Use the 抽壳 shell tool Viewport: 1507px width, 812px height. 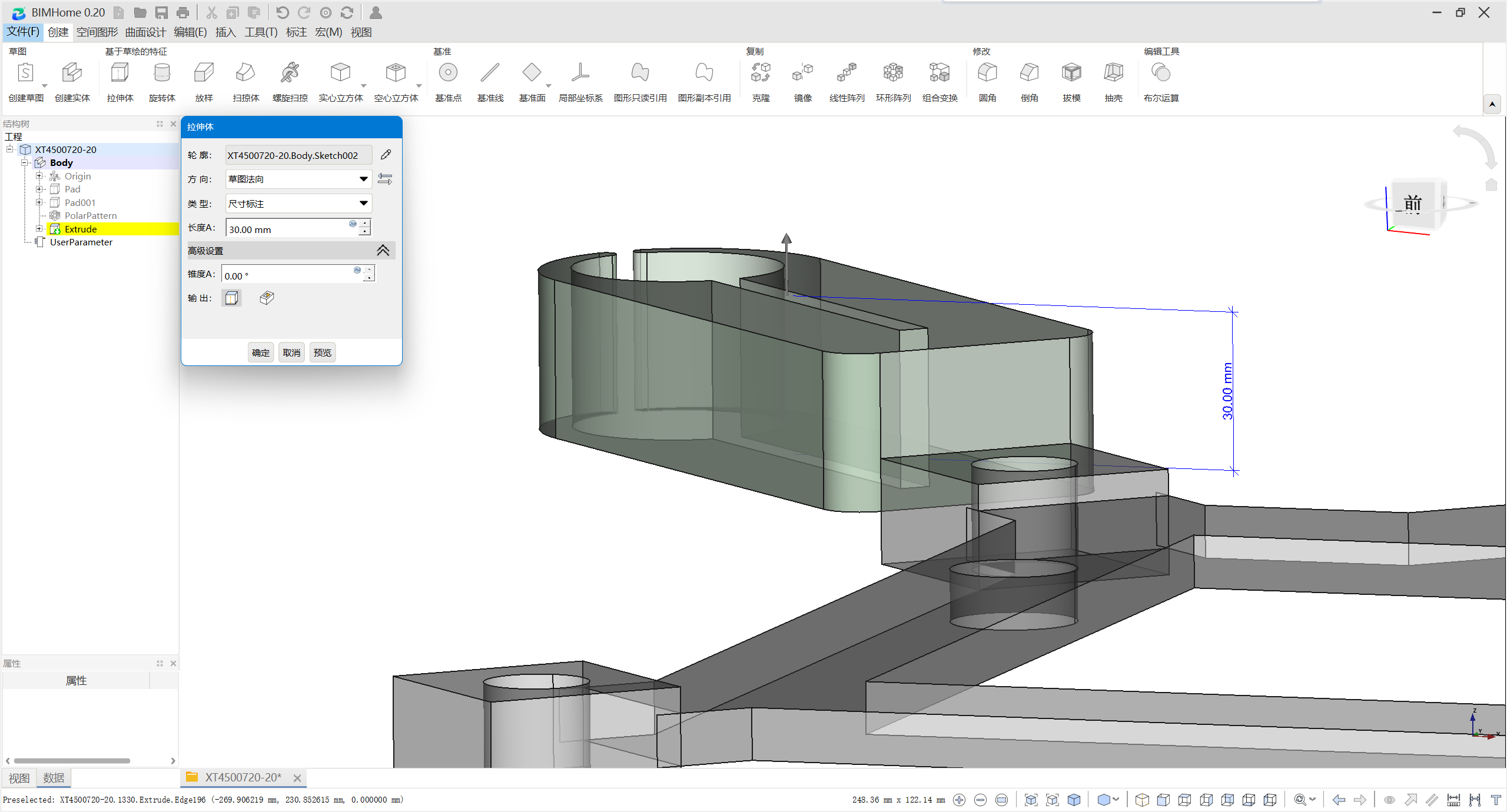click(x=1113, y=82)
